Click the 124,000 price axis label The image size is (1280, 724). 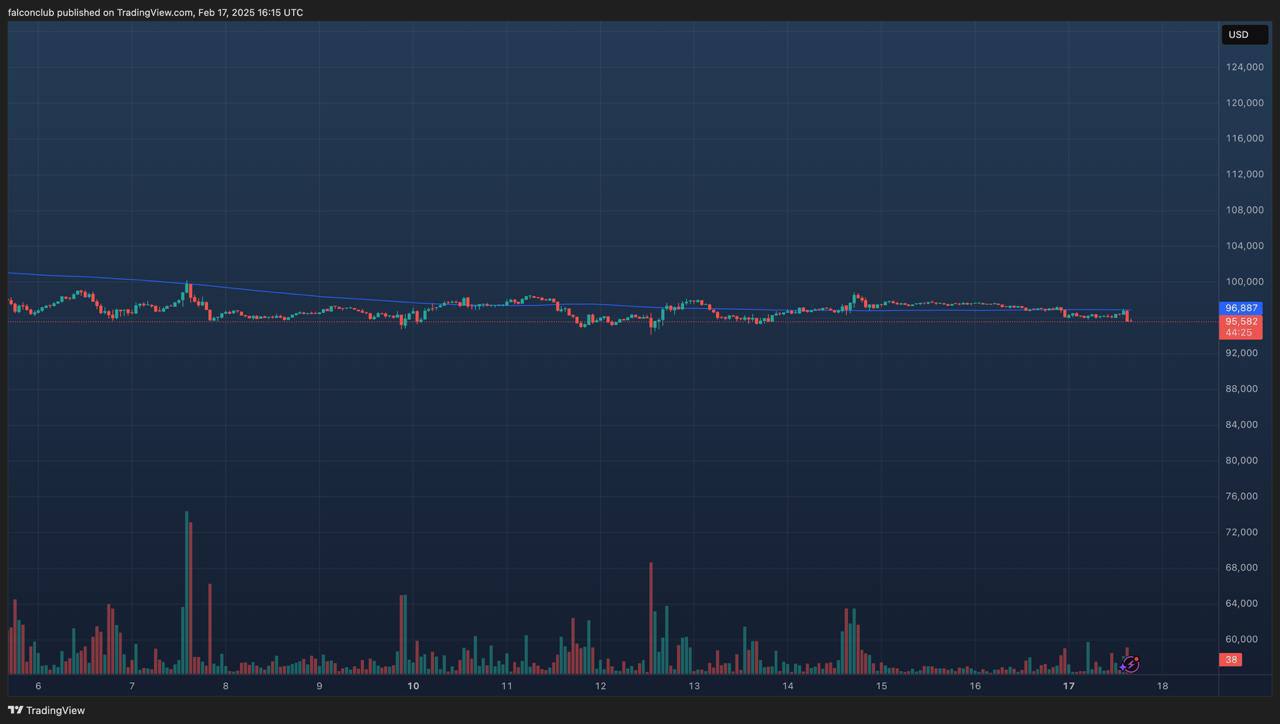click(1245, 67)
